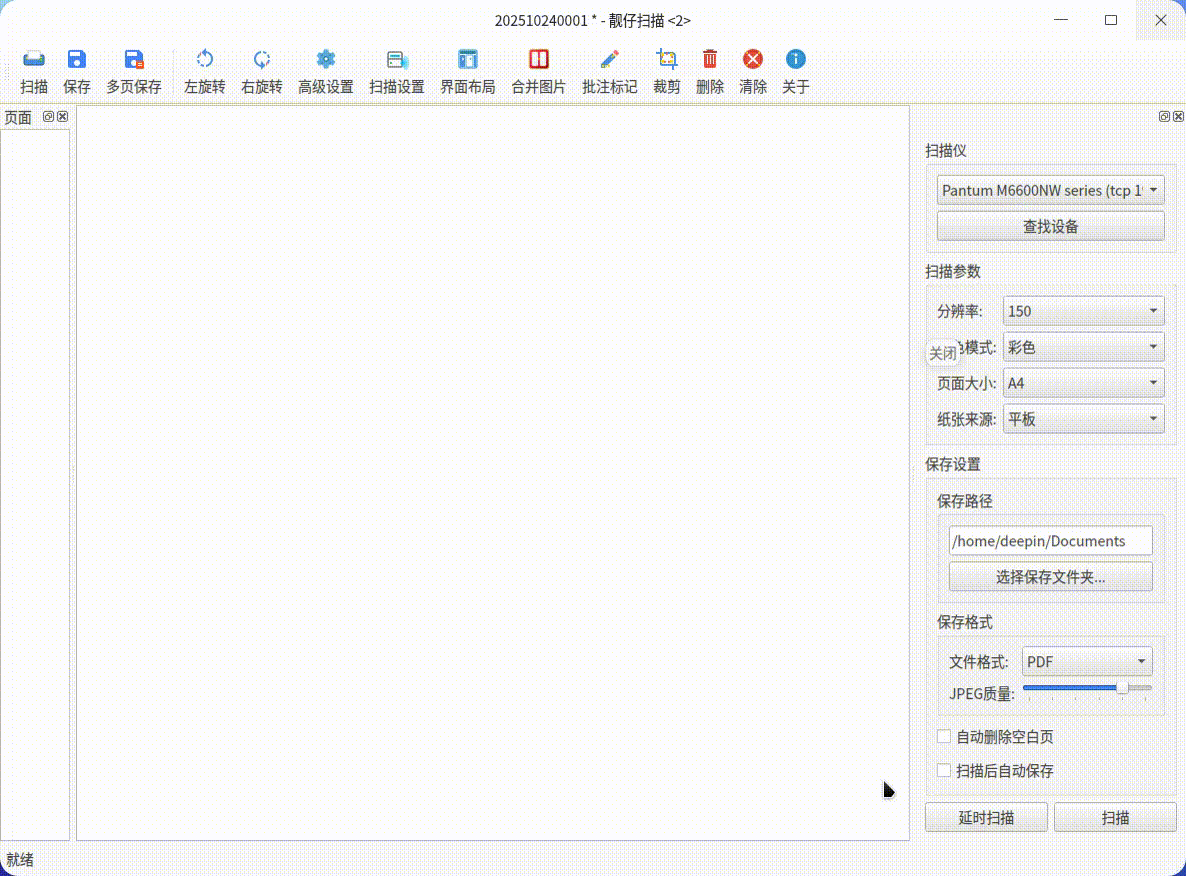This screenshot has height=876, width=1186.
Task: Minimize the 靓仔扫描 window
Action: point(1061,20)
